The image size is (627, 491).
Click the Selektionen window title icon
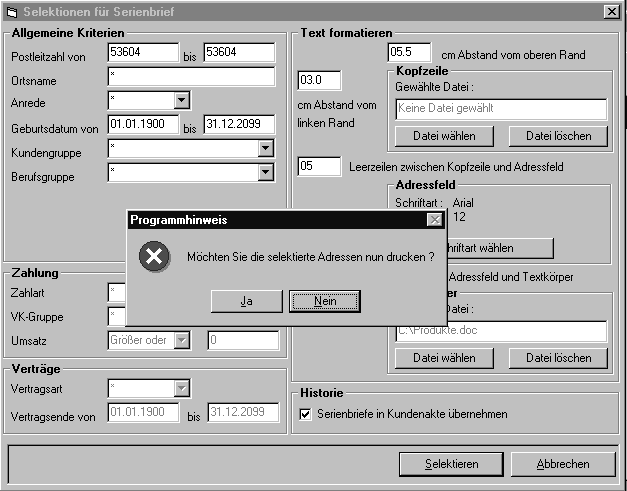click(13, 10)
